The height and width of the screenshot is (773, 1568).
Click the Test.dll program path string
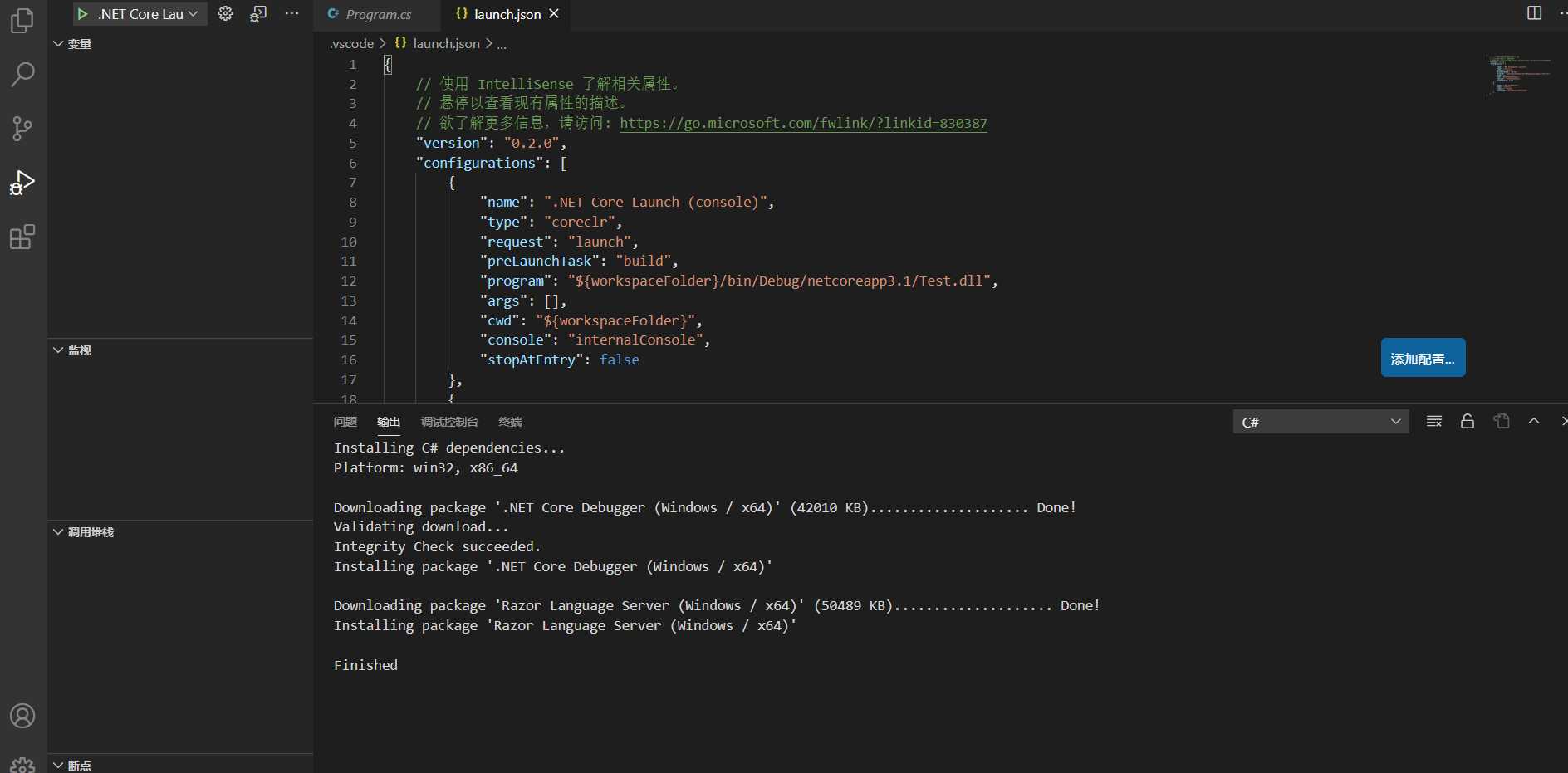780,281
